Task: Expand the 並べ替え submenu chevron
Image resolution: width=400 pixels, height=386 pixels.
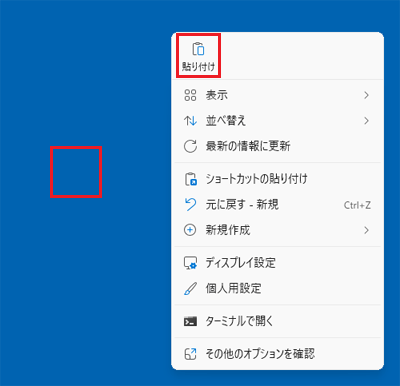Action: [x=366, y=120]
